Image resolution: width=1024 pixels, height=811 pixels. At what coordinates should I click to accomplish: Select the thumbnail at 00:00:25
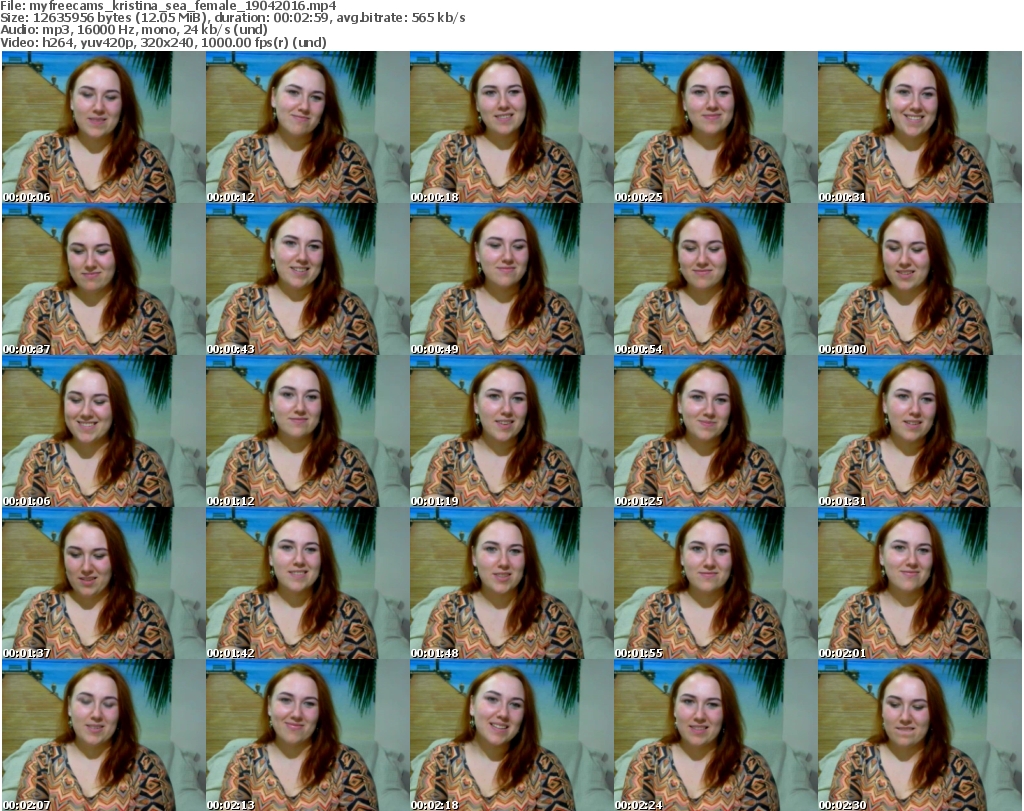(715, 127)
